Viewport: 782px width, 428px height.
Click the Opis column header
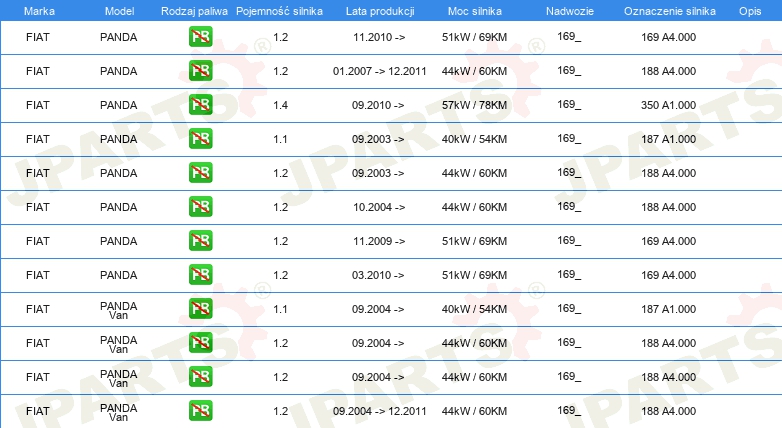coord(750,11)
